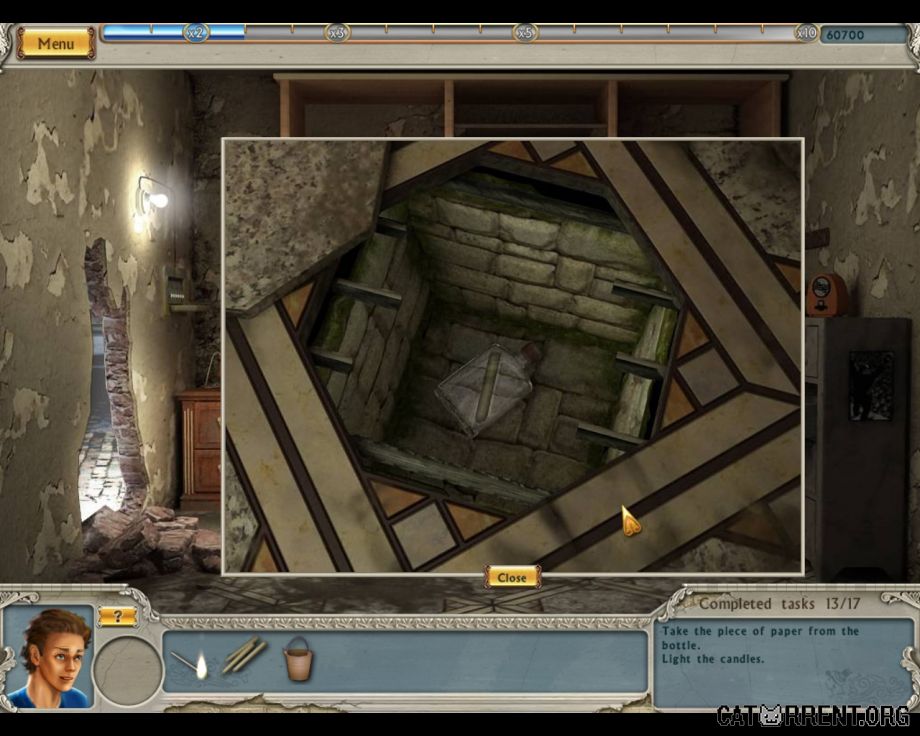This screenshot has width=920, height=736.
Task: Click the wall panel under the lamp
Action: tap(177, 291)
